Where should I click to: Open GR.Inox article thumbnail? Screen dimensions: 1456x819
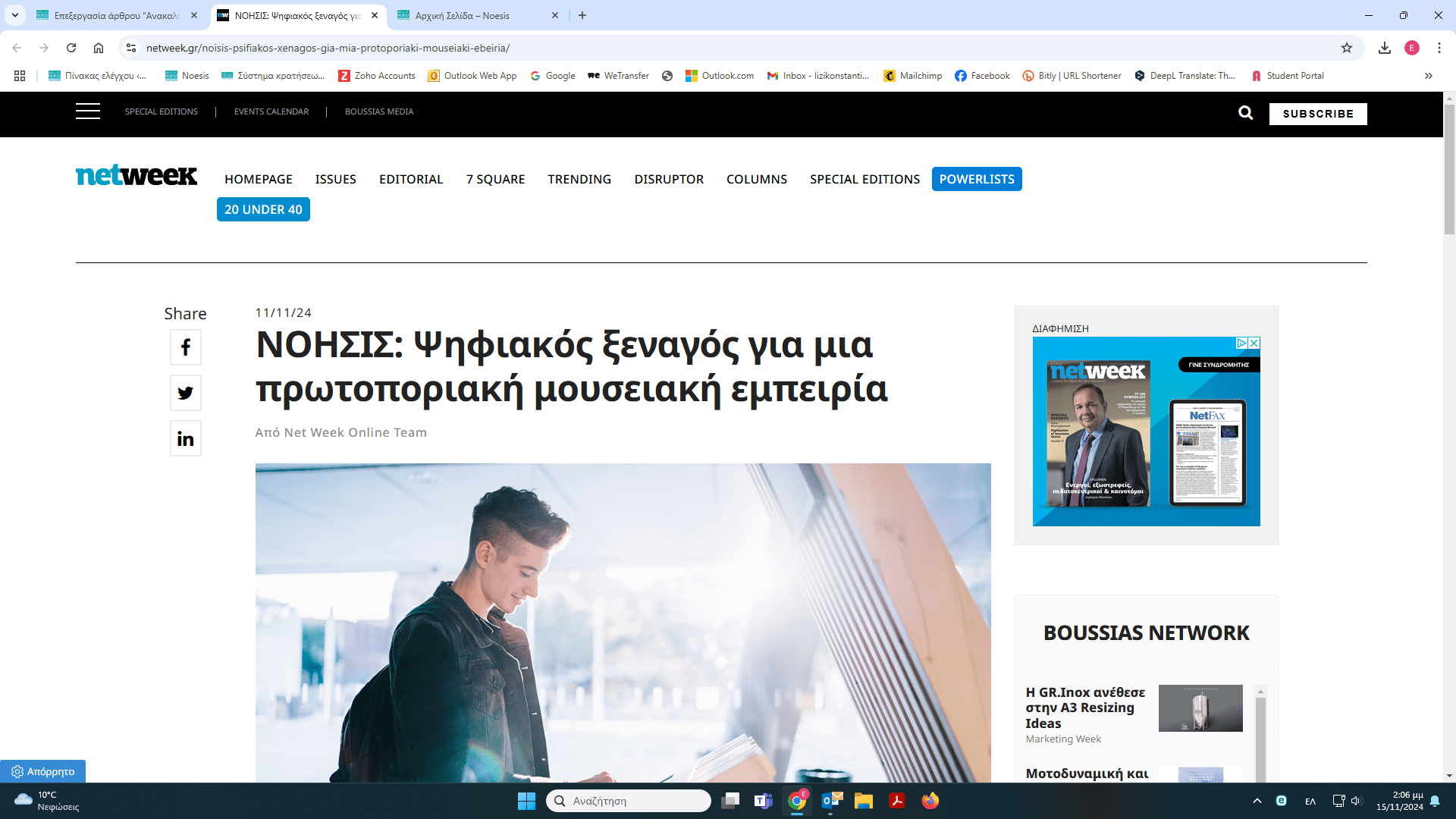tap(1200, 708)
